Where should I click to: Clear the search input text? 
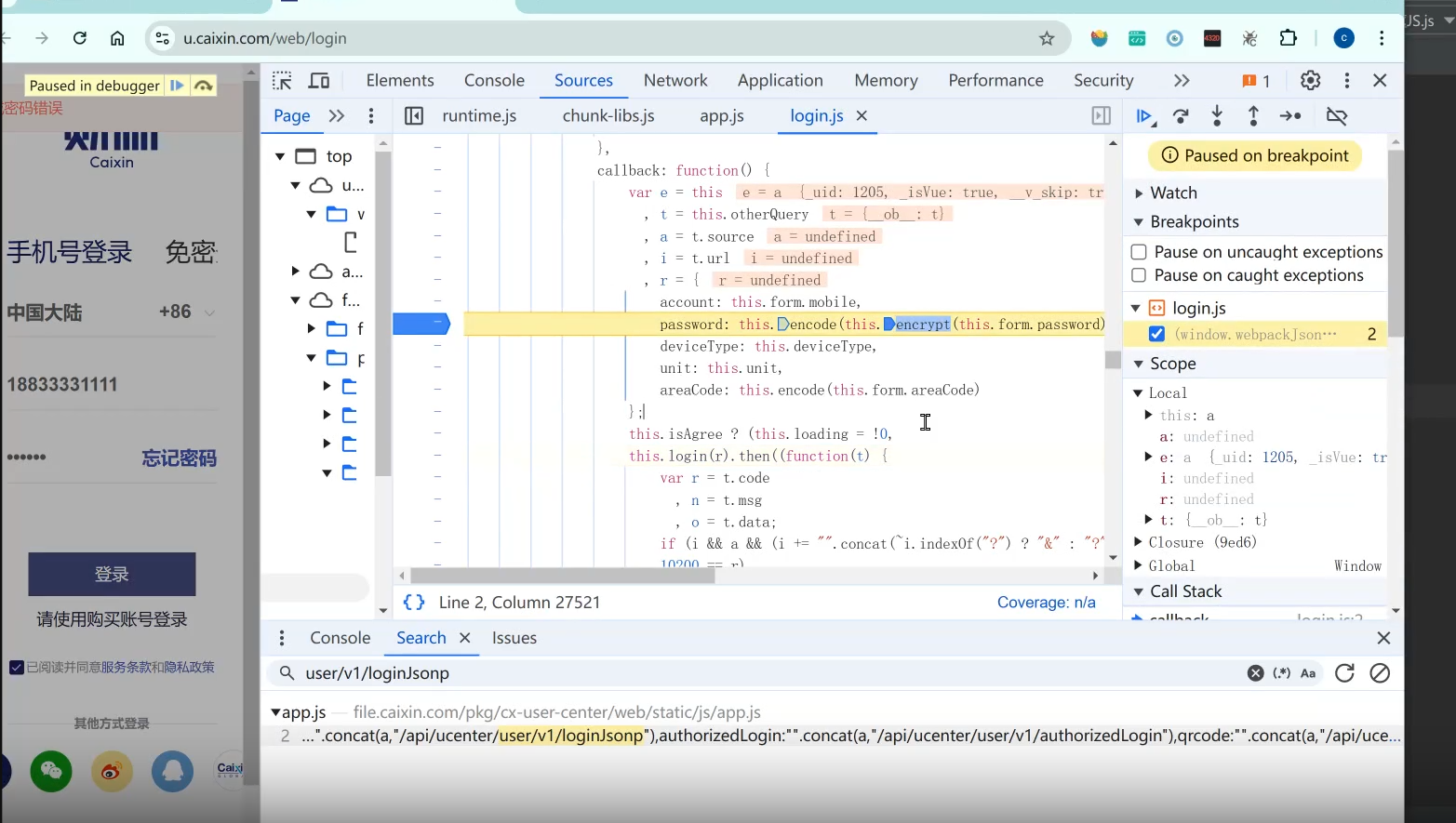(x=1255, y=673)
